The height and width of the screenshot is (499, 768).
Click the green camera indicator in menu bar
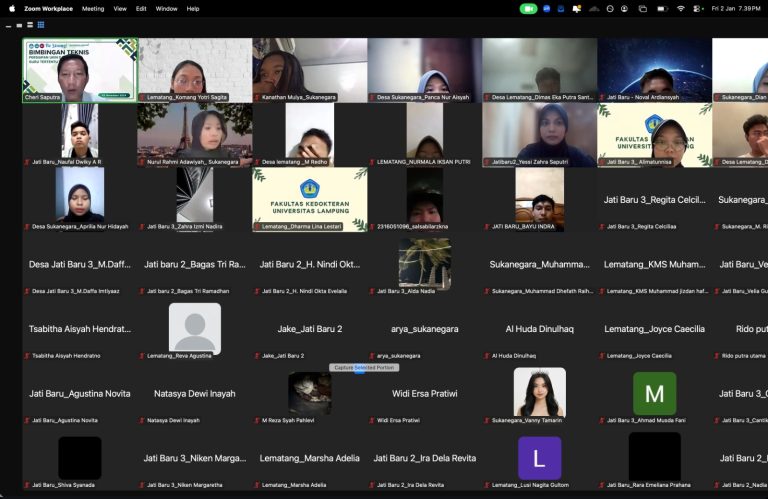click(528, 8)
